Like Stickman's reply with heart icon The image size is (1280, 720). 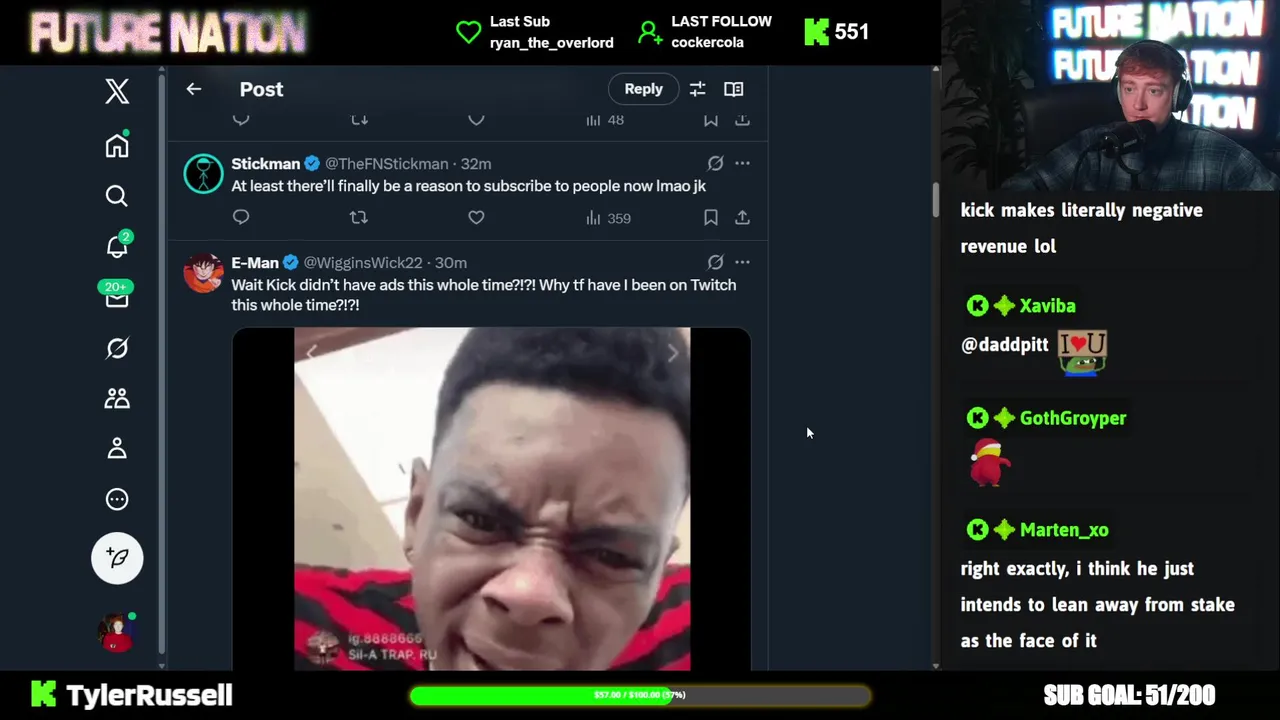476,217
